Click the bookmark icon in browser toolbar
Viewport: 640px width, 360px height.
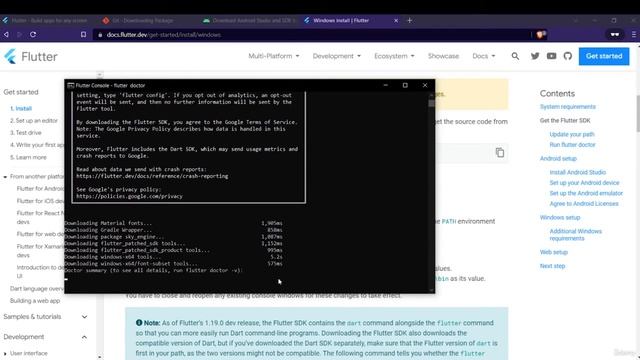[x=83, y=35]
